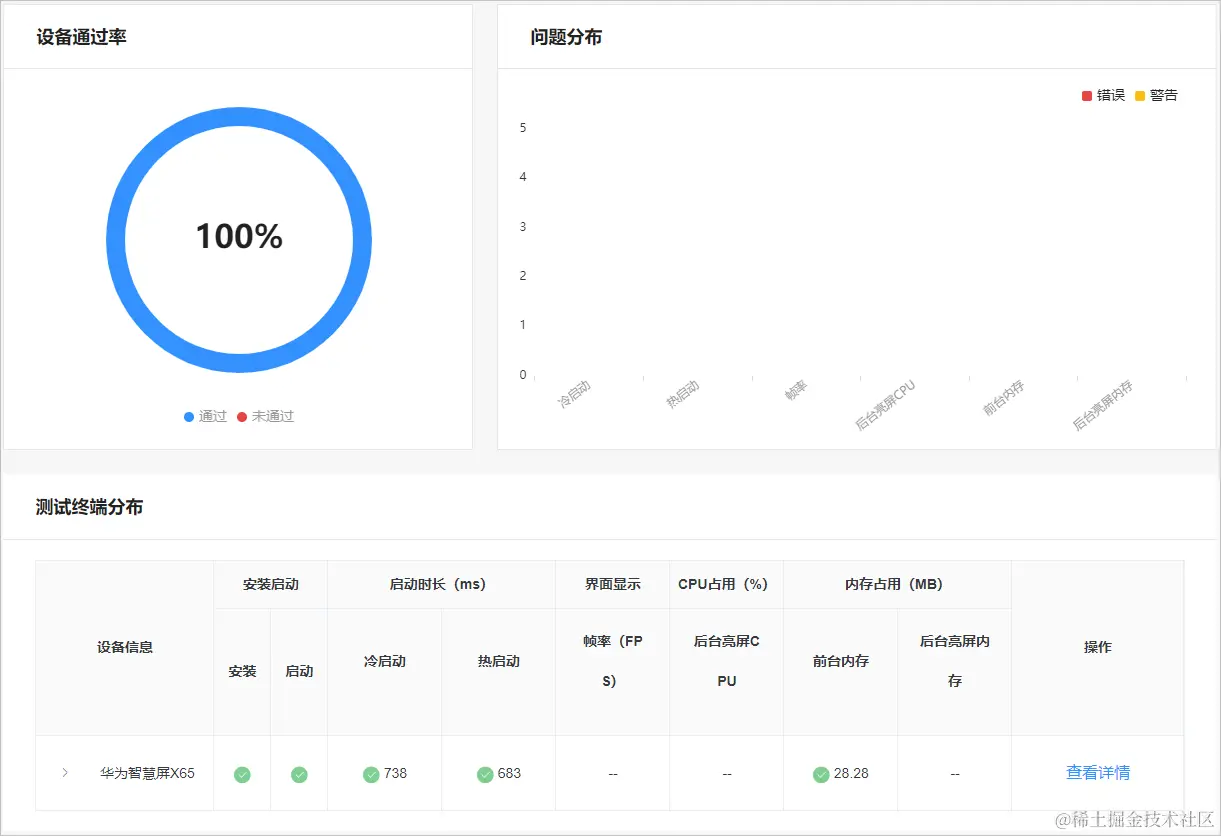Image resolution: width=1221 pixels, height=836 pixels.
Task: Click the cold start value 738
Action: (395, 773)
